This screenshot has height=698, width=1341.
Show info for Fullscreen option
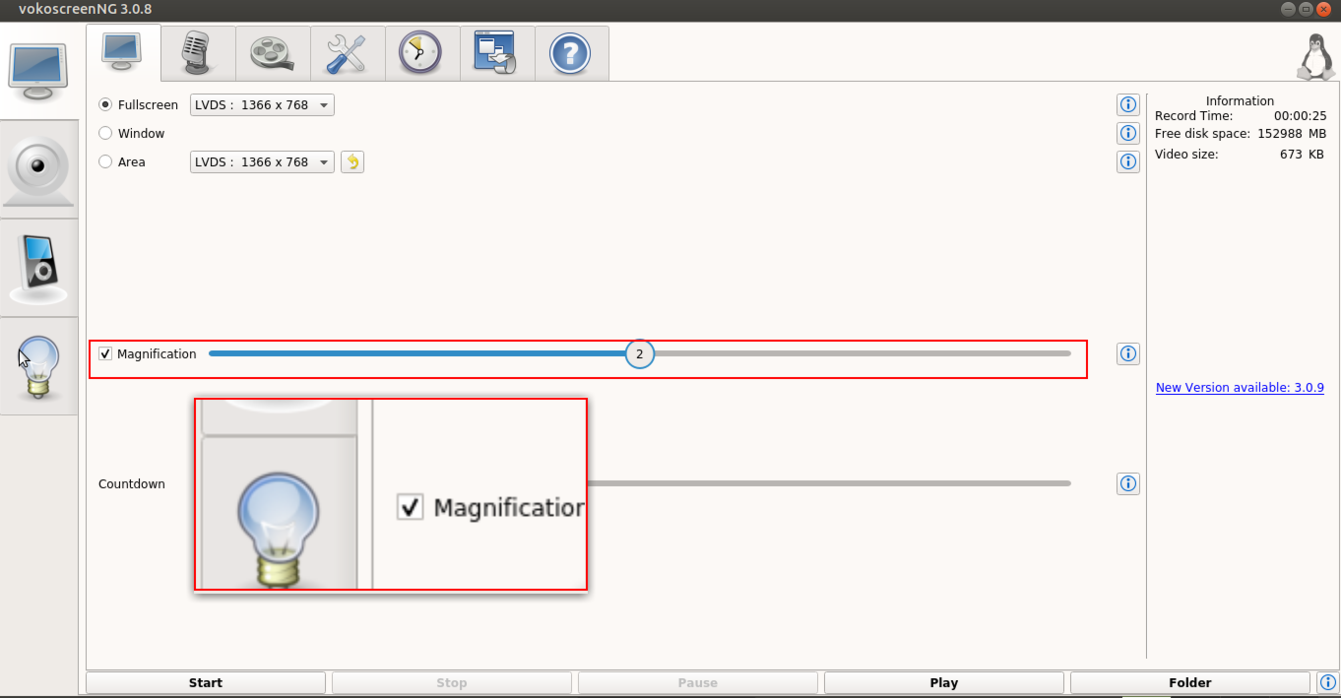(x=1128, y=105)
